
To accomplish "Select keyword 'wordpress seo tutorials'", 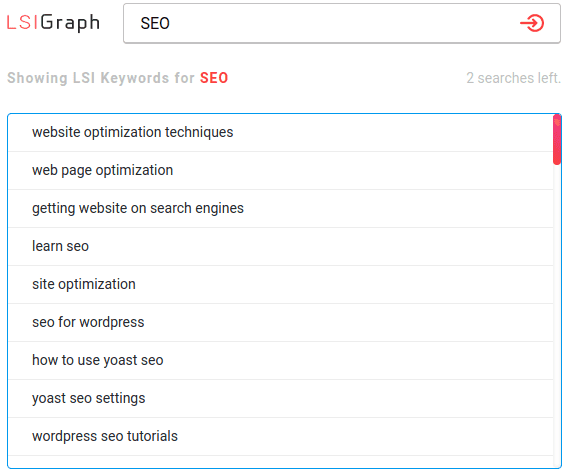I will click(x=281, y=437).
